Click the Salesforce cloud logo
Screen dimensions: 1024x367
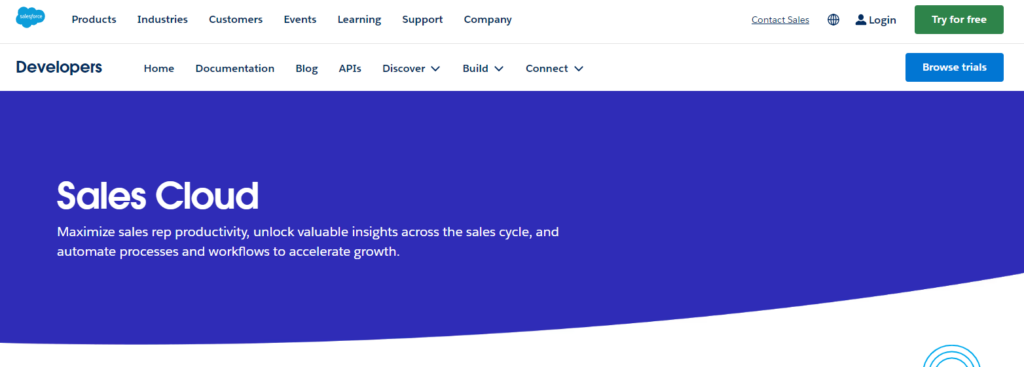click(31, 18)
